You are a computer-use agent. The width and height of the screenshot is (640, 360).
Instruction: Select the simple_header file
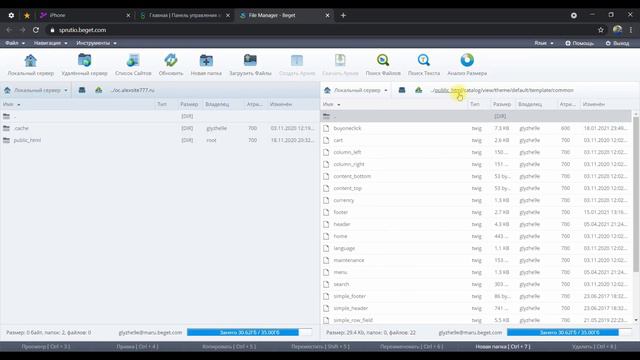(x=477, y=308)
